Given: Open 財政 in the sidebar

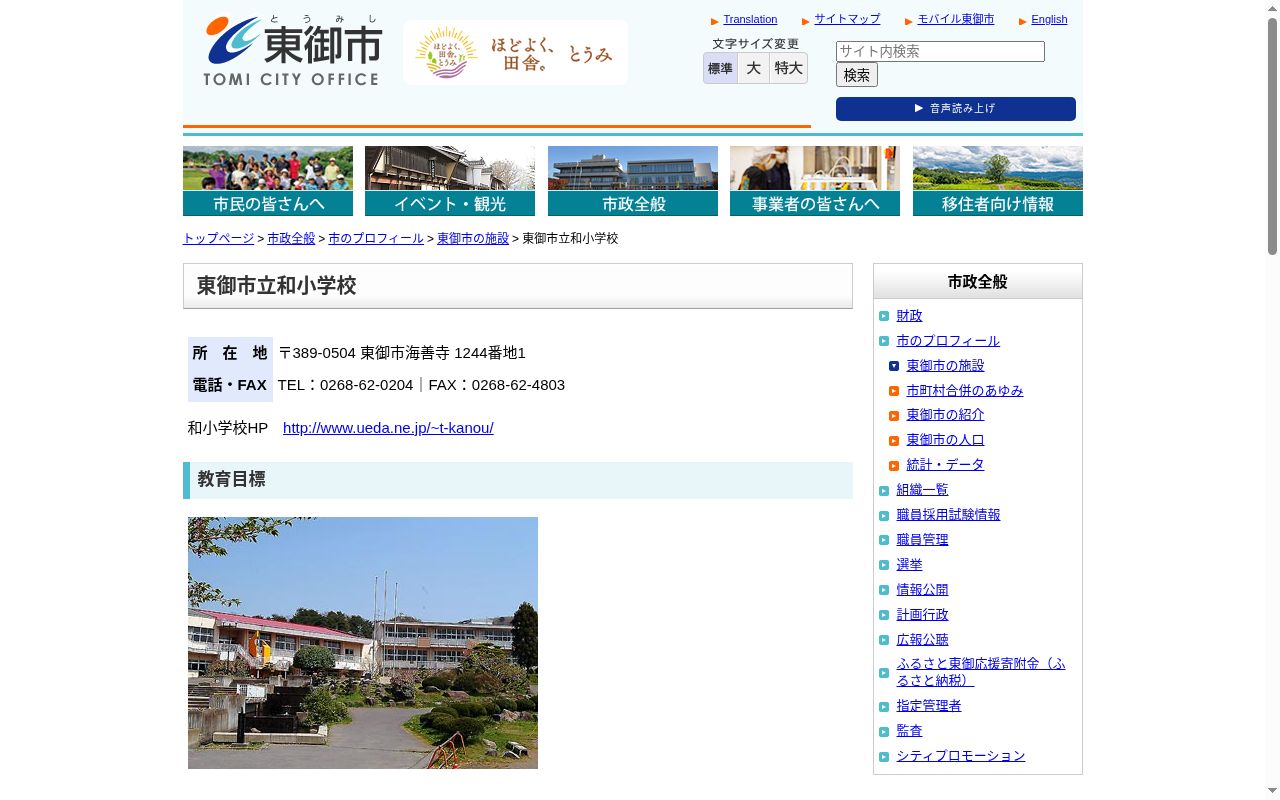Looking at the screenshot, I should coord(909,316).
